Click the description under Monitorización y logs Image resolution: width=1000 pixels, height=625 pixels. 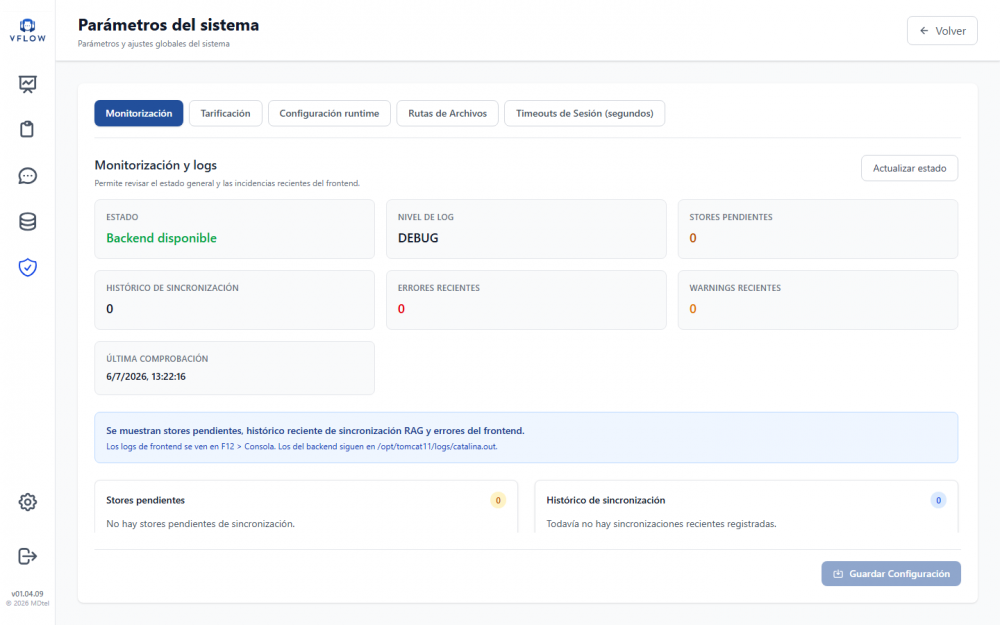(227, 183)
